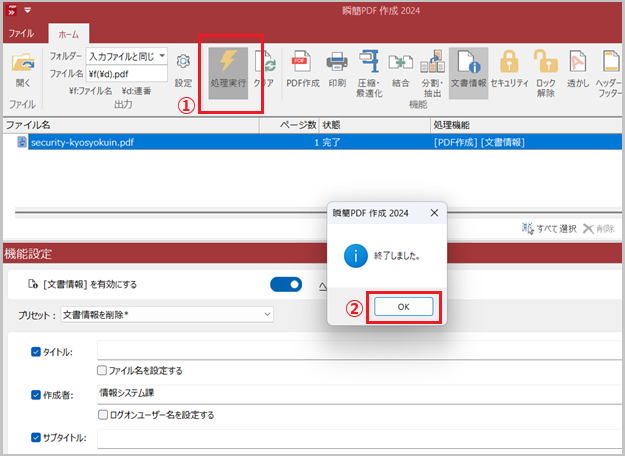Expand the フォルダー dropdown
This screenshot has height=456, width=625.
point(162,56)
